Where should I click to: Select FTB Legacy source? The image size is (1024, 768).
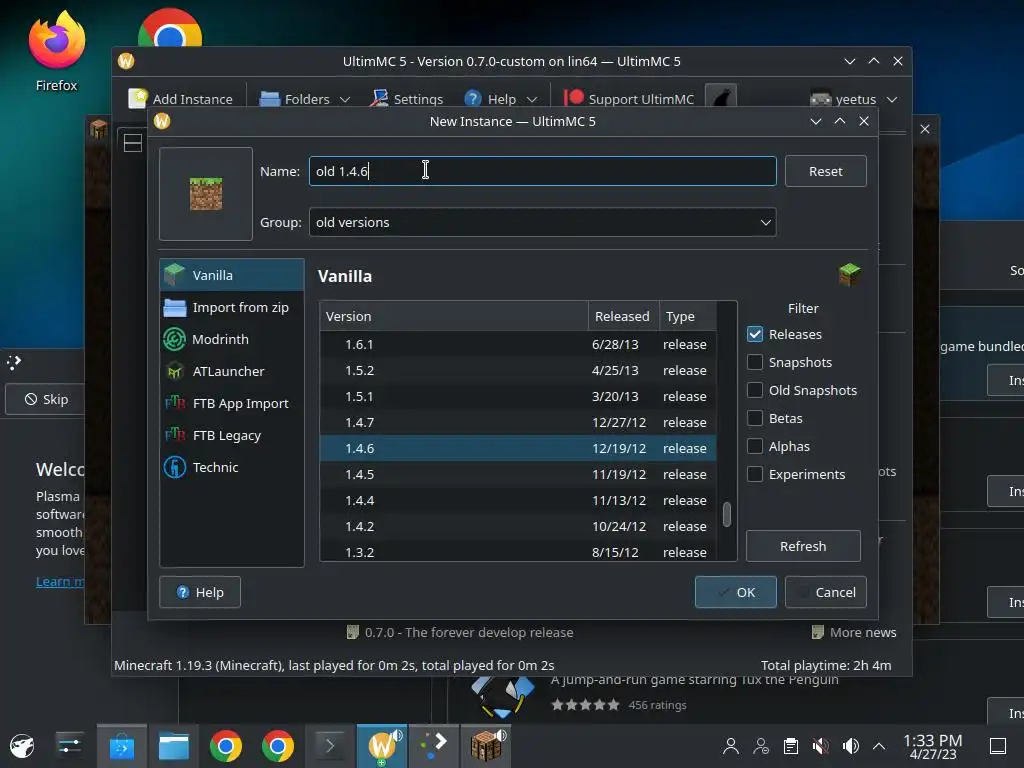pos(232,435)
